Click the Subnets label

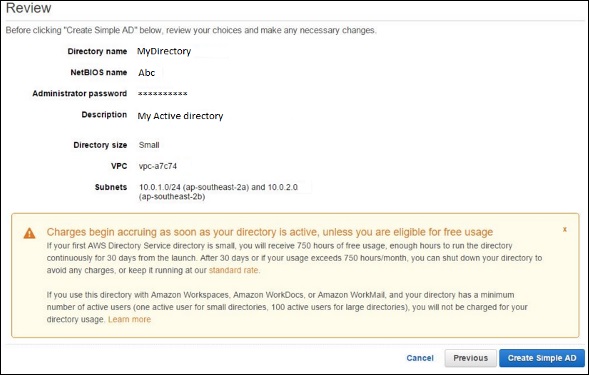tap(111, 187)
